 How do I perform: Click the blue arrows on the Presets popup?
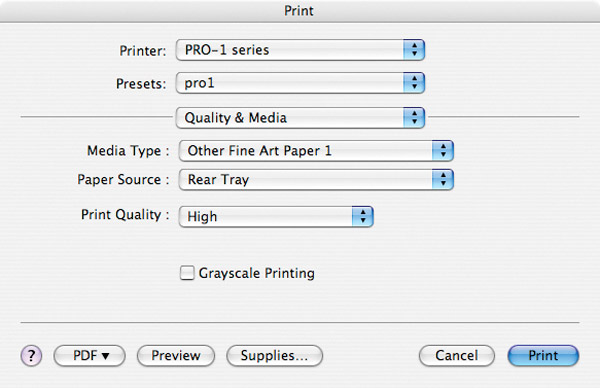tap(414, 83)
